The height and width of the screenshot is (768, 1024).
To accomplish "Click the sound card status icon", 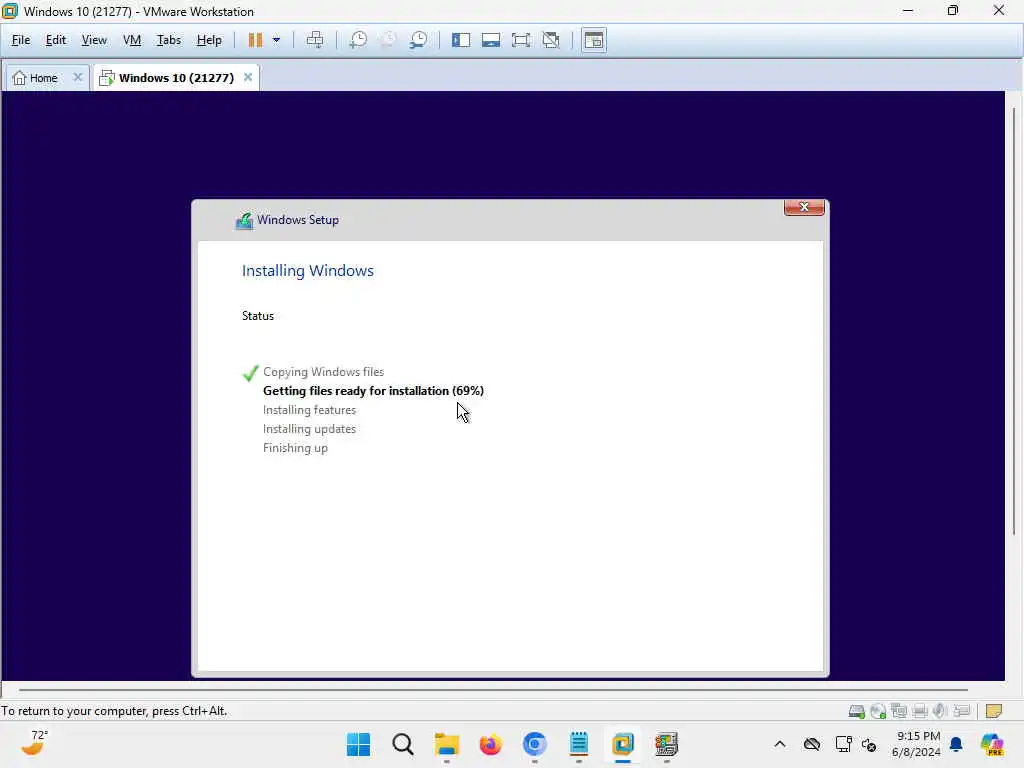I will pyautogui.click(x=940, y=711).
